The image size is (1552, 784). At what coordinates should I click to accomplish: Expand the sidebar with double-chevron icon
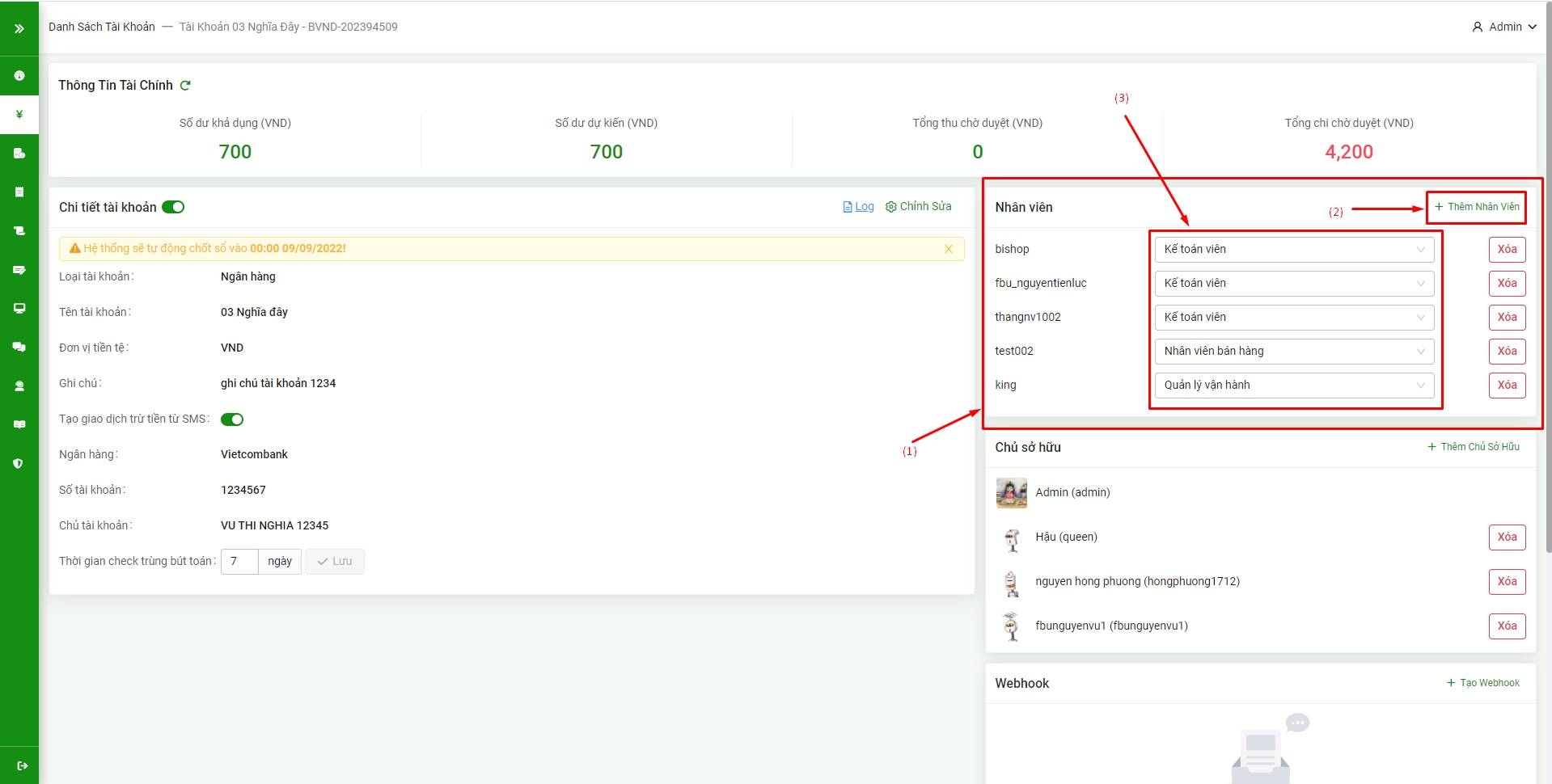19,28
